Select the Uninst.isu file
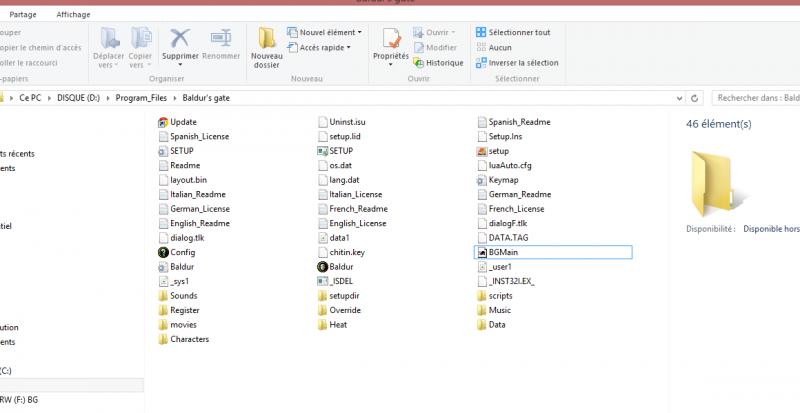 tap(341, 122)
